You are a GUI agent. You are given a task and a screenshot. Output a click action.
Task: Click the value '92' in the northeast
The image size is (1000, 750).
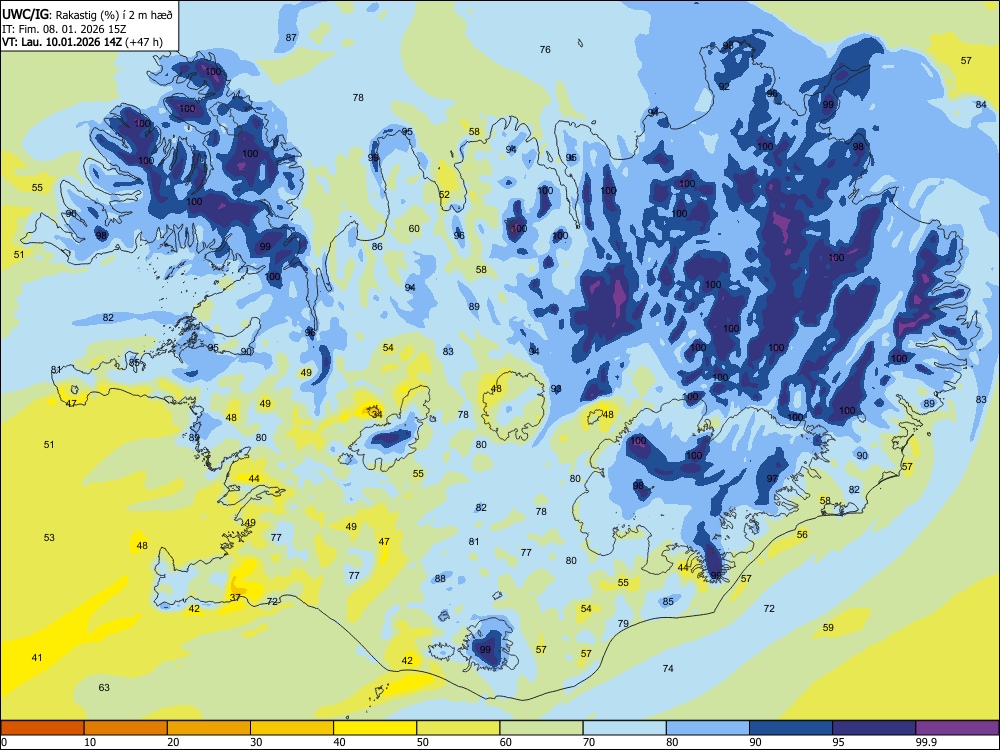tap(724, 87)
